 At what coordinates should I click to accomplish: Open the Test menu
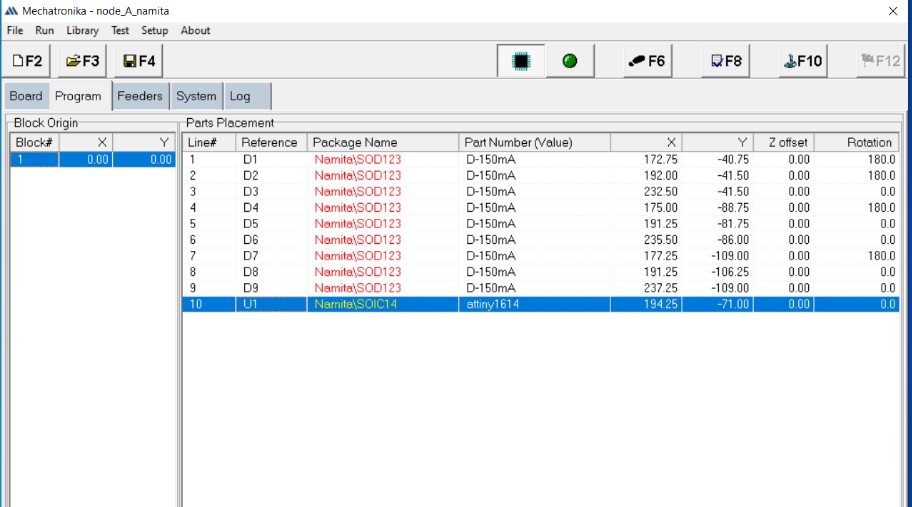point(120,30)
